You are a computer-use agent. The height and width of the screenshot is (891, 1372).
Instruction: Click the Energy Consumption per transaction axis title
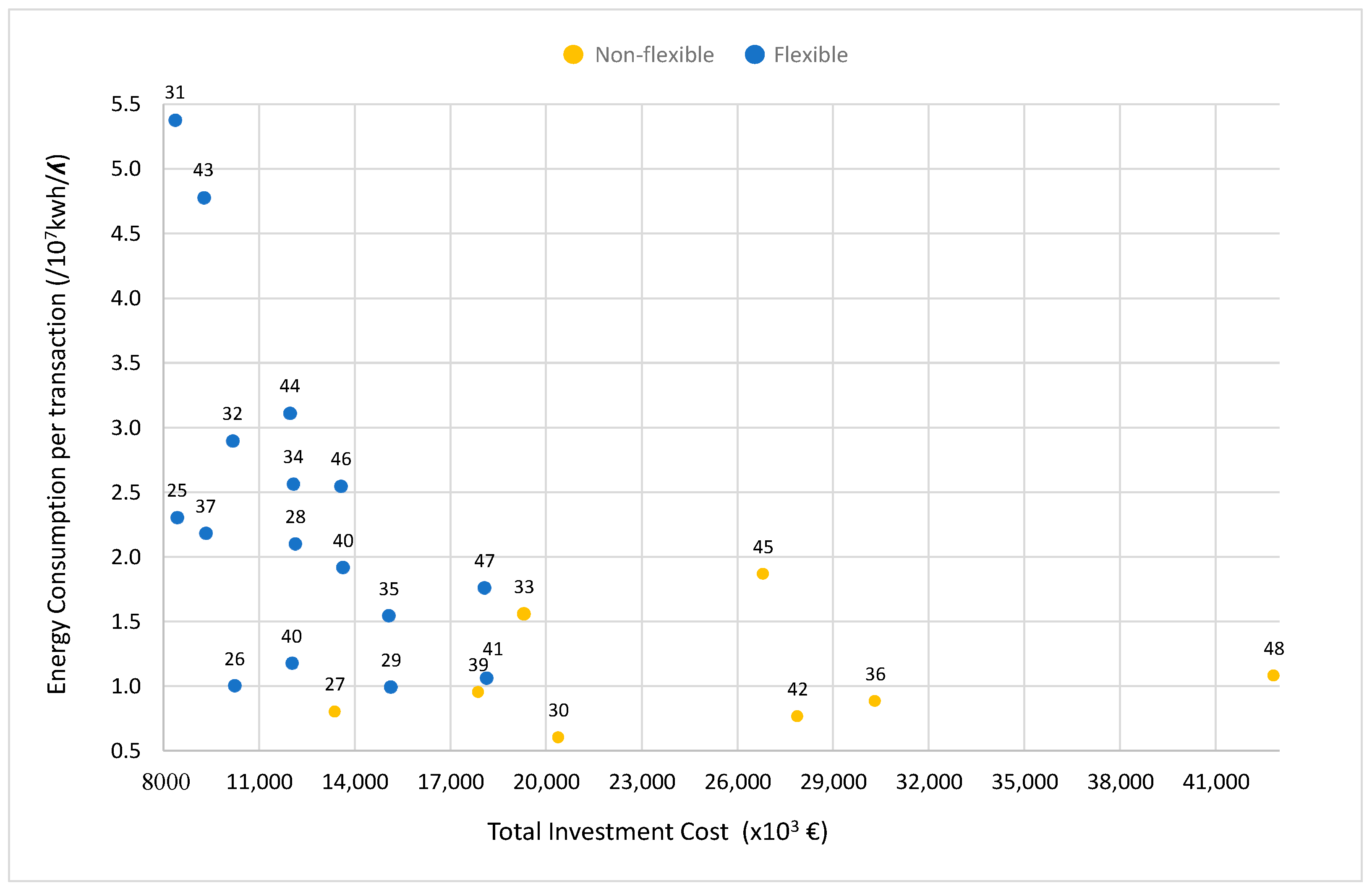point(57,424)
